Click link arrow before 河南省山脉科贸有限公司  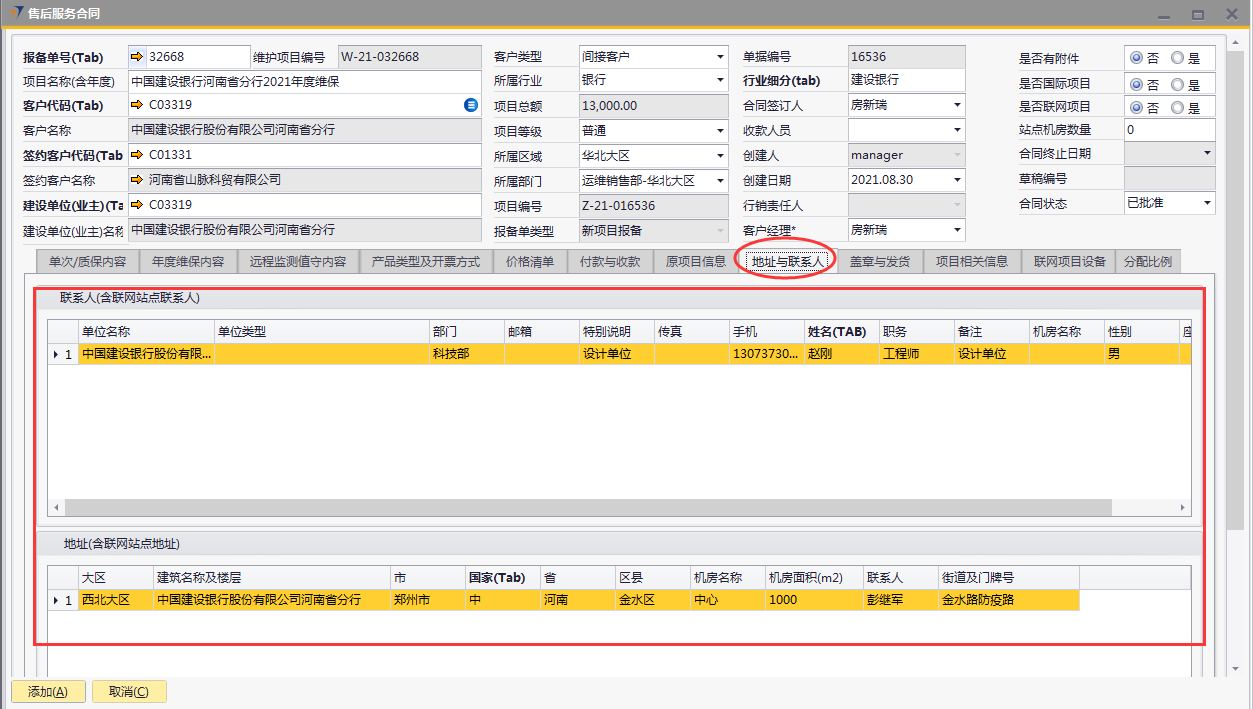point(138,180)
